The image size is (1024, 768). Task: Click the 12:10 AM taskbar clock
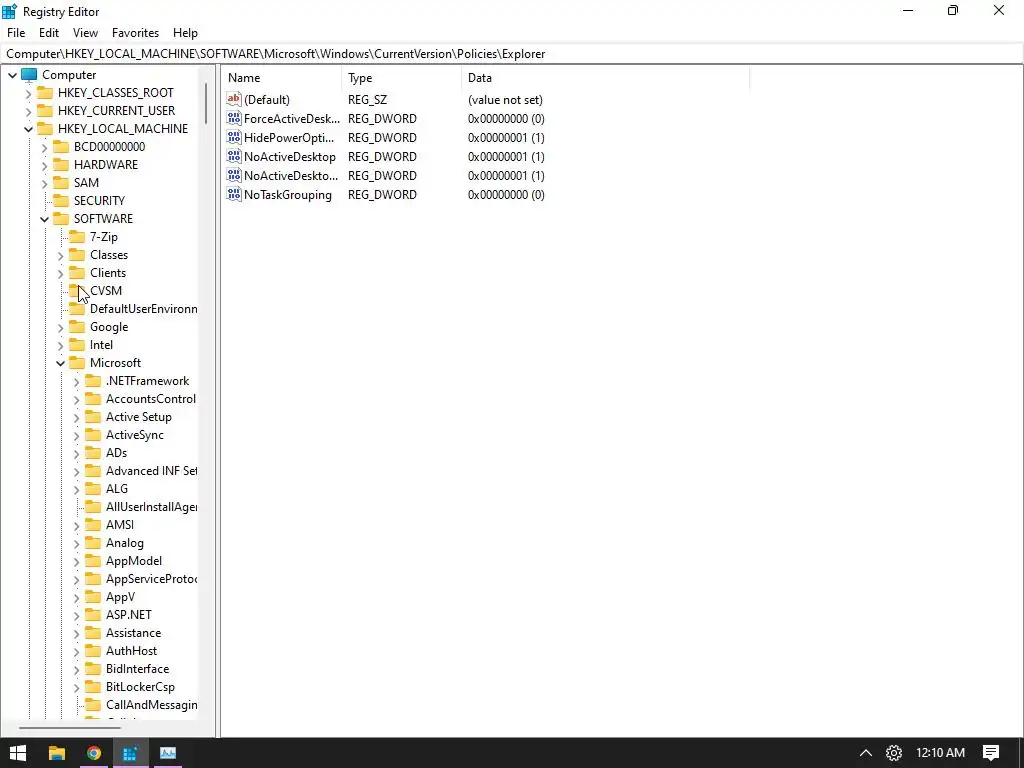940,753
